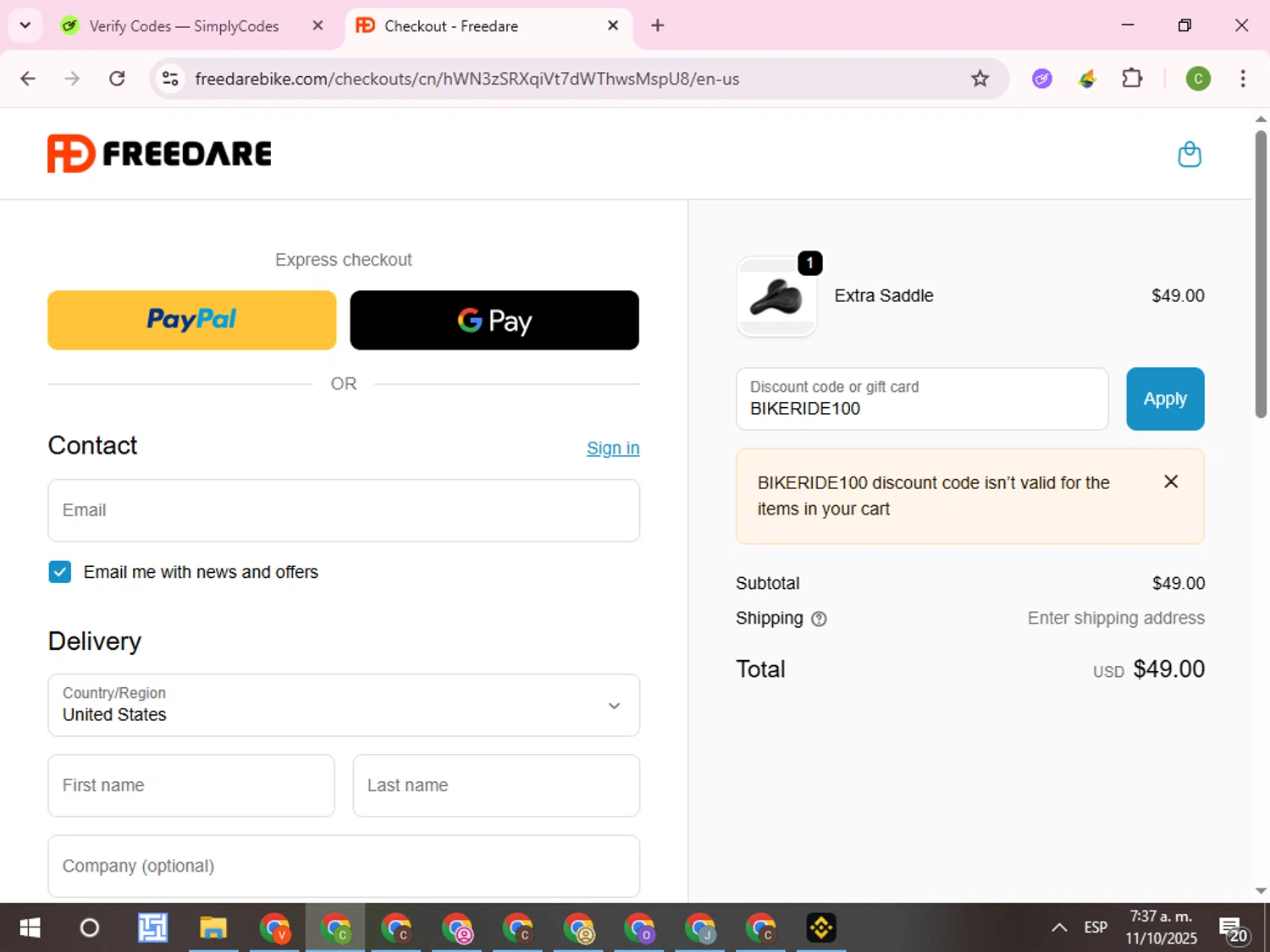1270x952 pixels.
Task: Open the Windows Start menu
Action: [x=30, y=928]
